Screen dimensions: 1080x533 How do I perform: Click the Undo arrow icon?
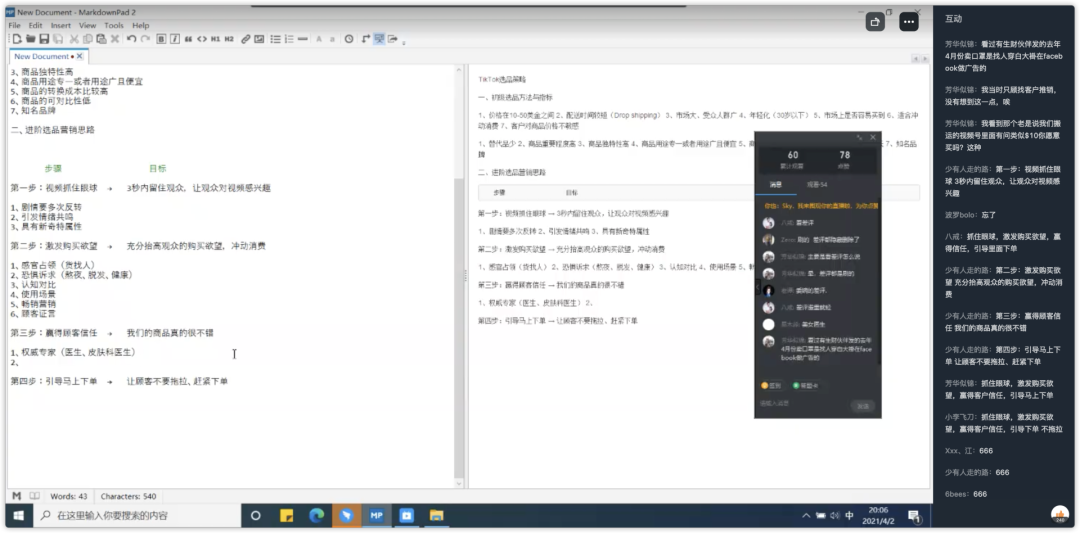point(132,39)
